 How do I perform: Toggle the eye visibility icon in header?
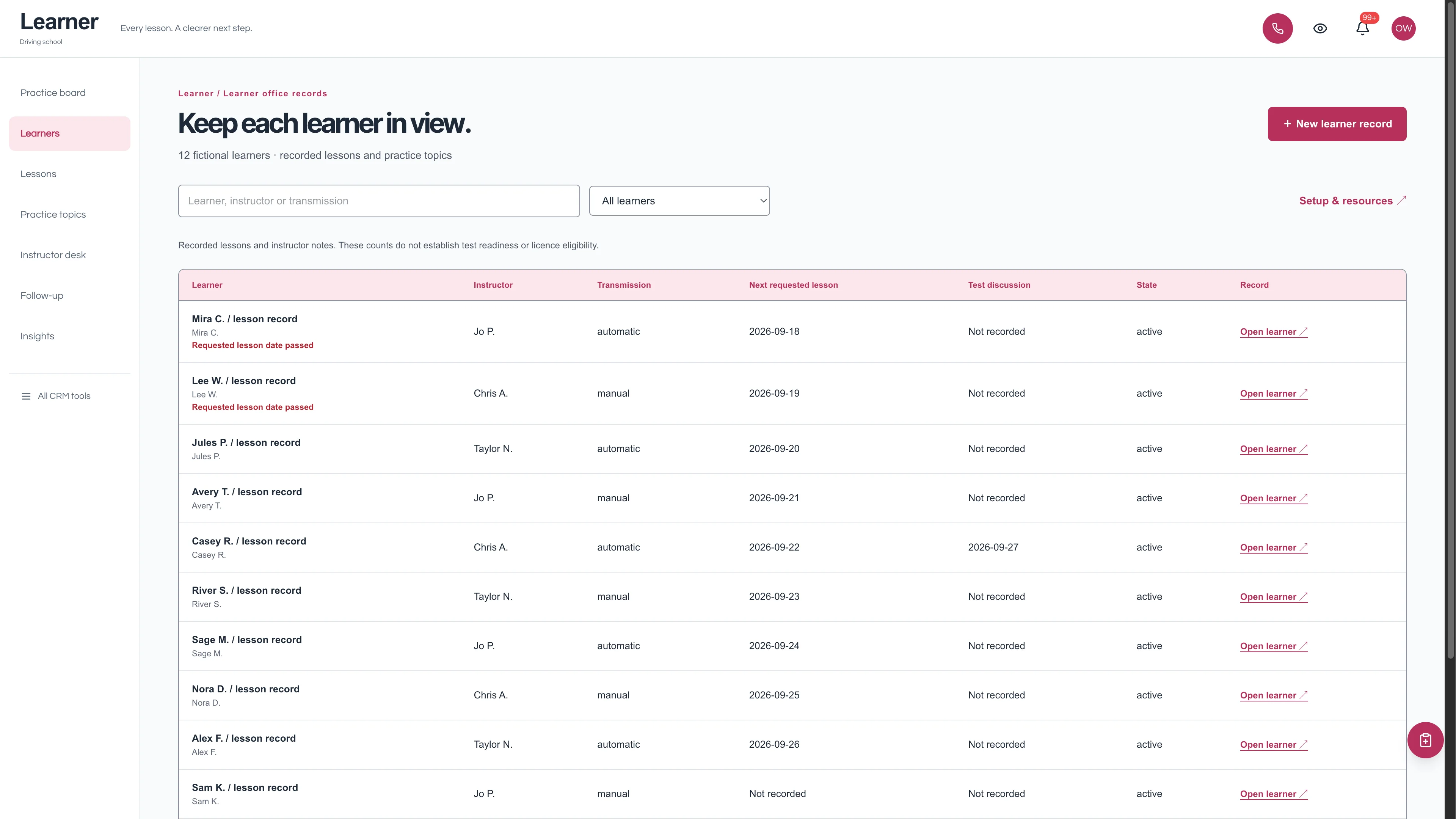(x=1320, y=28)
